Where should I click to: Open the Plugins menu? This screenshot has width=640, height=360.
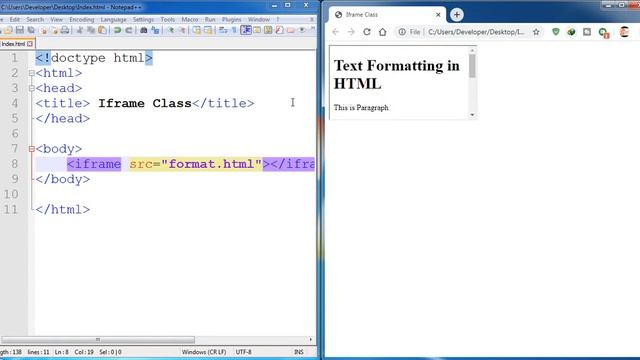tap(231, 19)
